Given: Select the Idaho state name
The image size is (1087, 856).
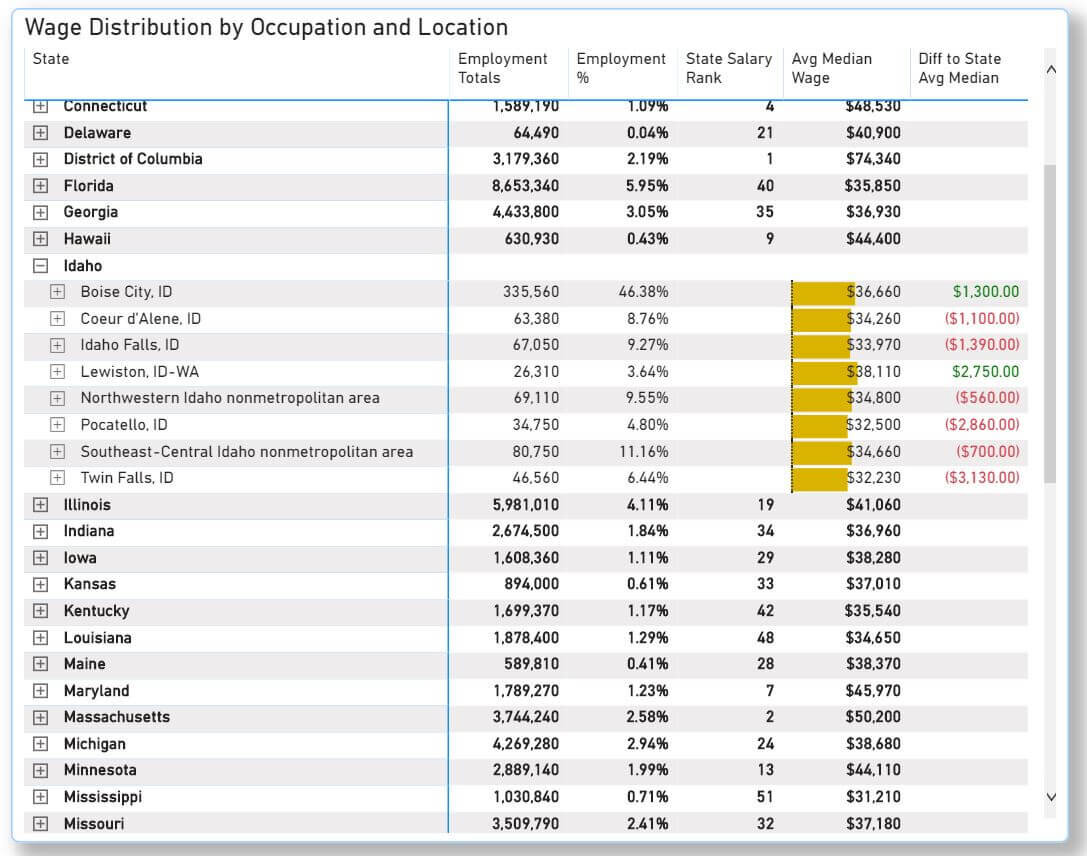Looking at the screenshot, I should [82, 265].
